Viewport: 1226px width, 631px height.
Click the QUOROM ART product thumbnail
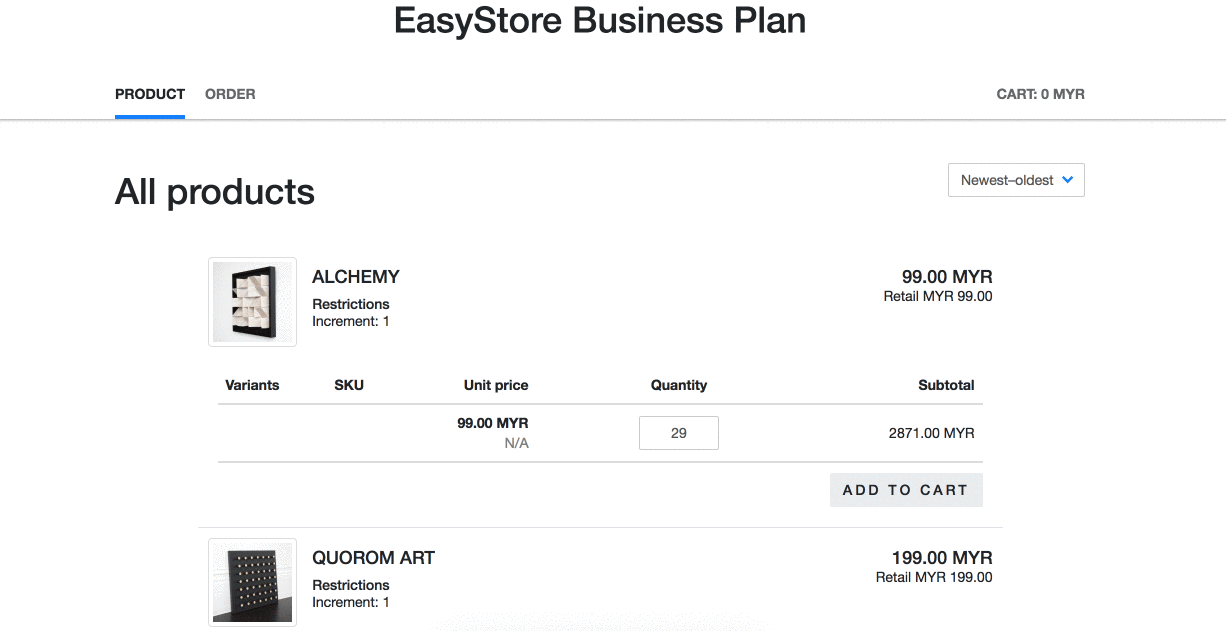252,583
